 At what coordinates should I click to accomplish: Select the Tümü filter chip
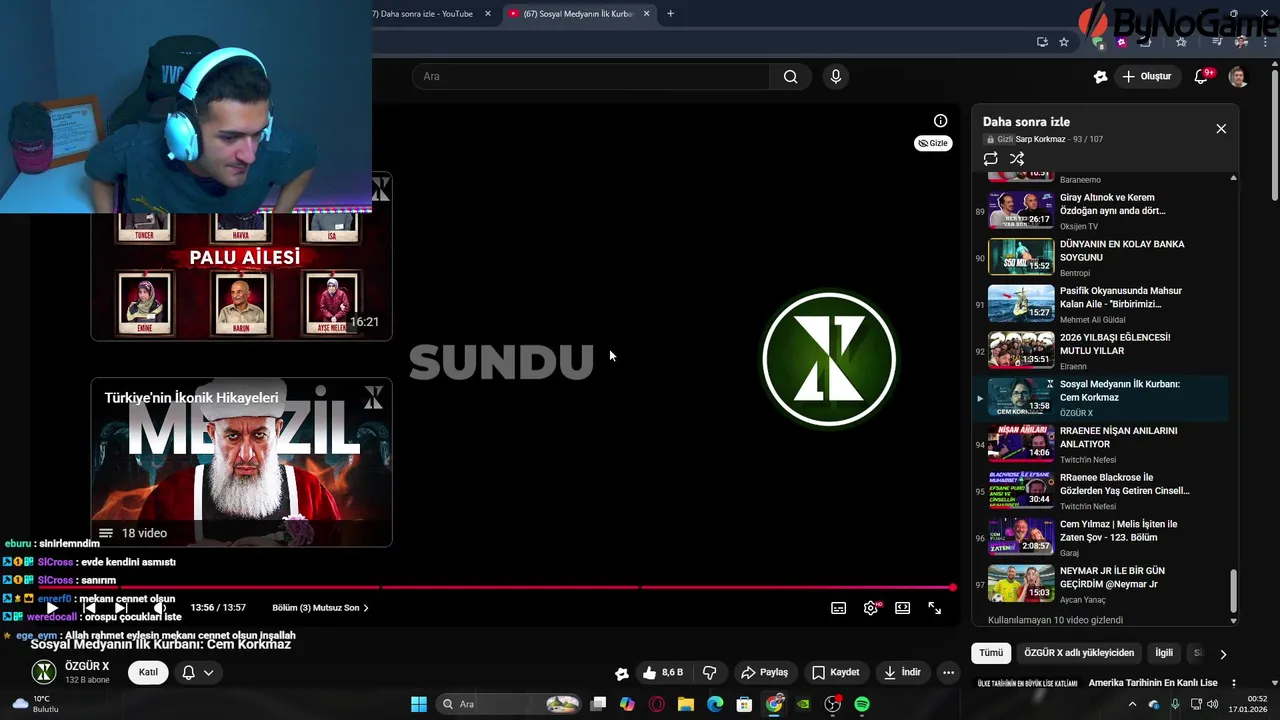(x=991, y=653)
